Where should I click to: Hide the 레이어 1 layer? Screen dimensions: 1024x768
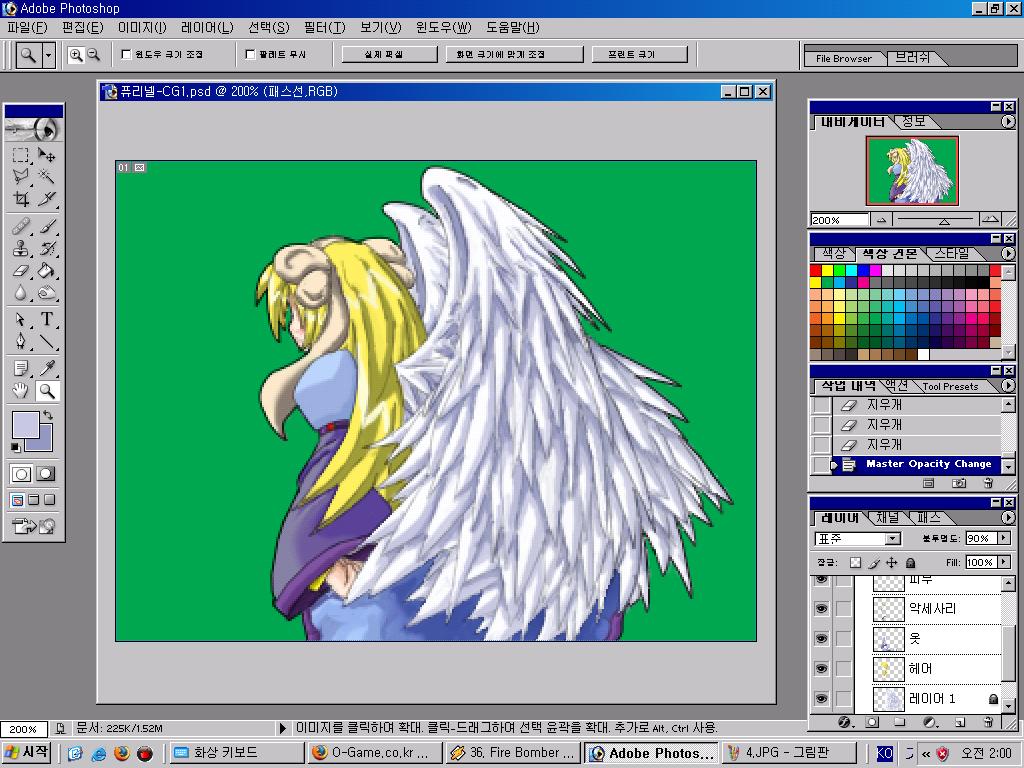coord(822,699)
